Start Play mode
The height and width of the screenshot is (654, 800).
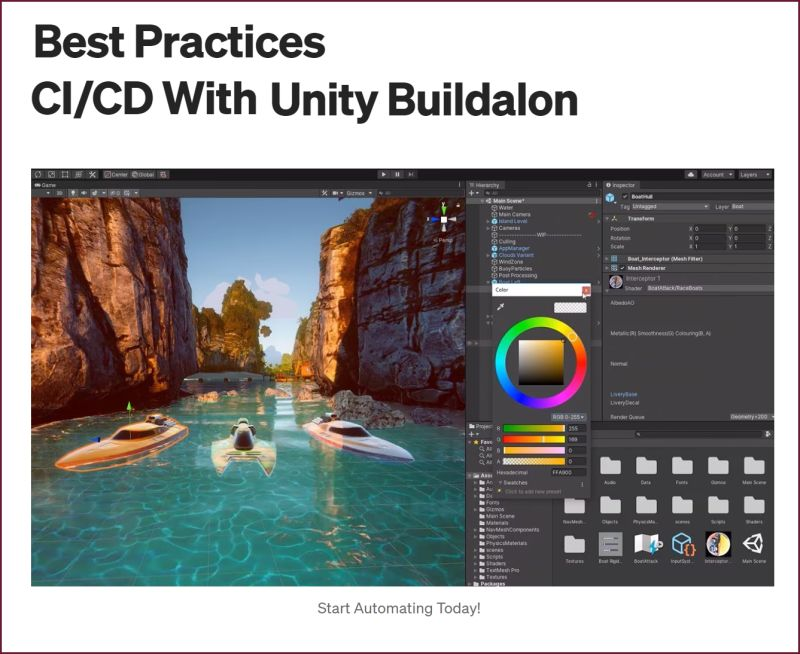point(384,174)
